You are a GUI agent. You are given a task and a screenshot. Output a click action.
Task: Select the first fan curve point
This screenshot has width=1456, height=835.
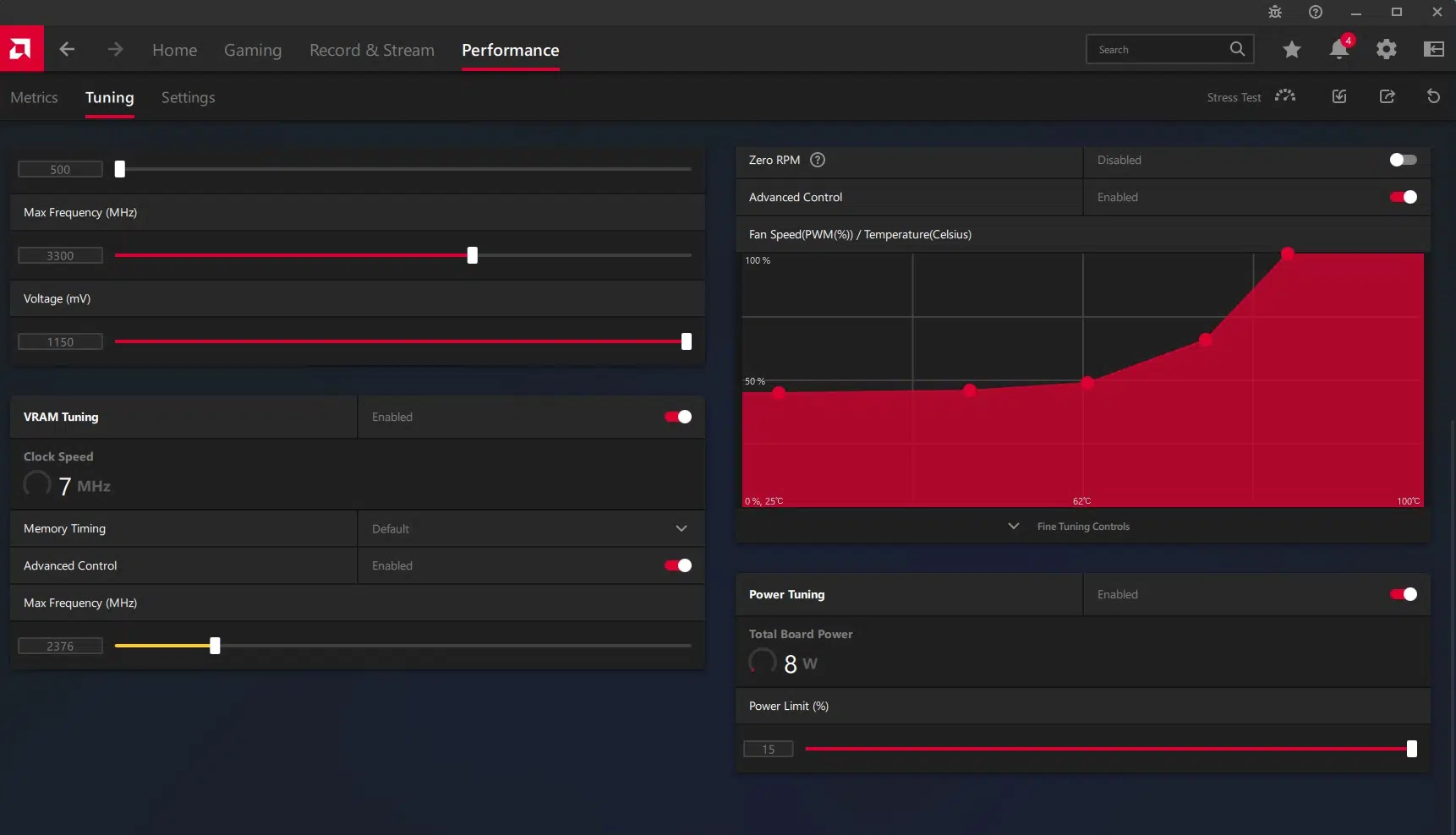coord(779,392)
